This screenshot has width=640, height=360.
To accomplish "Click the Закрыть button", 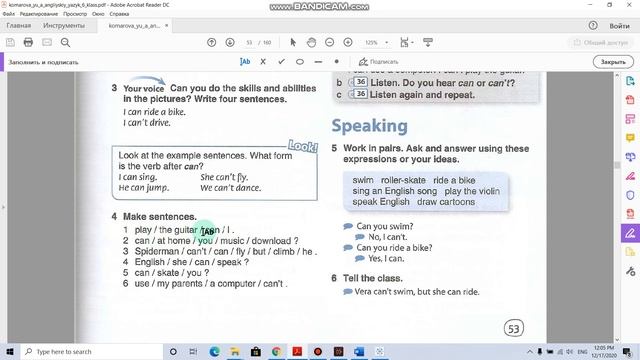I will 613,62.
